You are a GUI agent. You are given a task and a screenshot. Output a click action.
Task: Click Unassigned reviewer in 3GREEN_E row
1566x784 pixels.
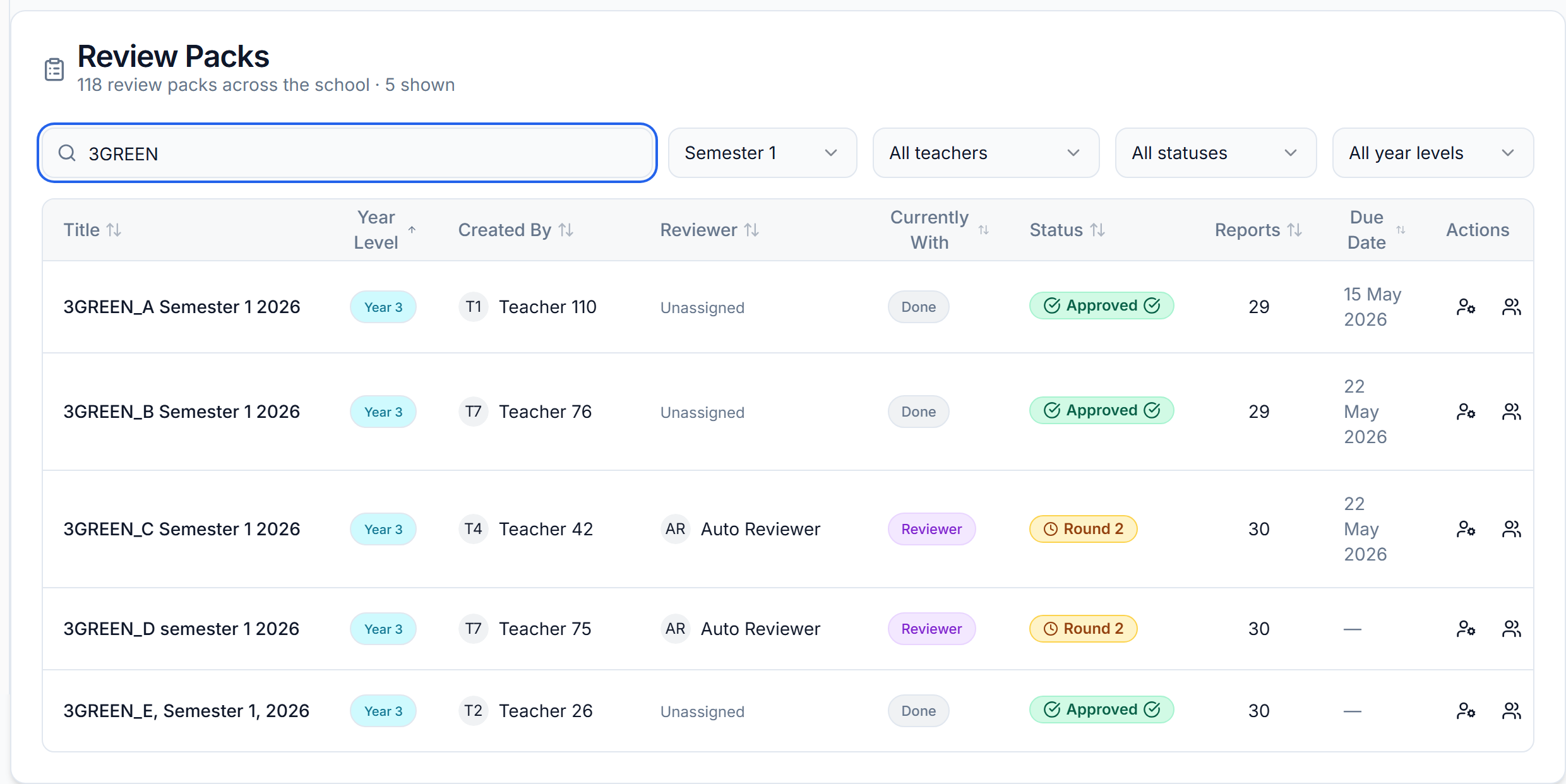point(702,711)
